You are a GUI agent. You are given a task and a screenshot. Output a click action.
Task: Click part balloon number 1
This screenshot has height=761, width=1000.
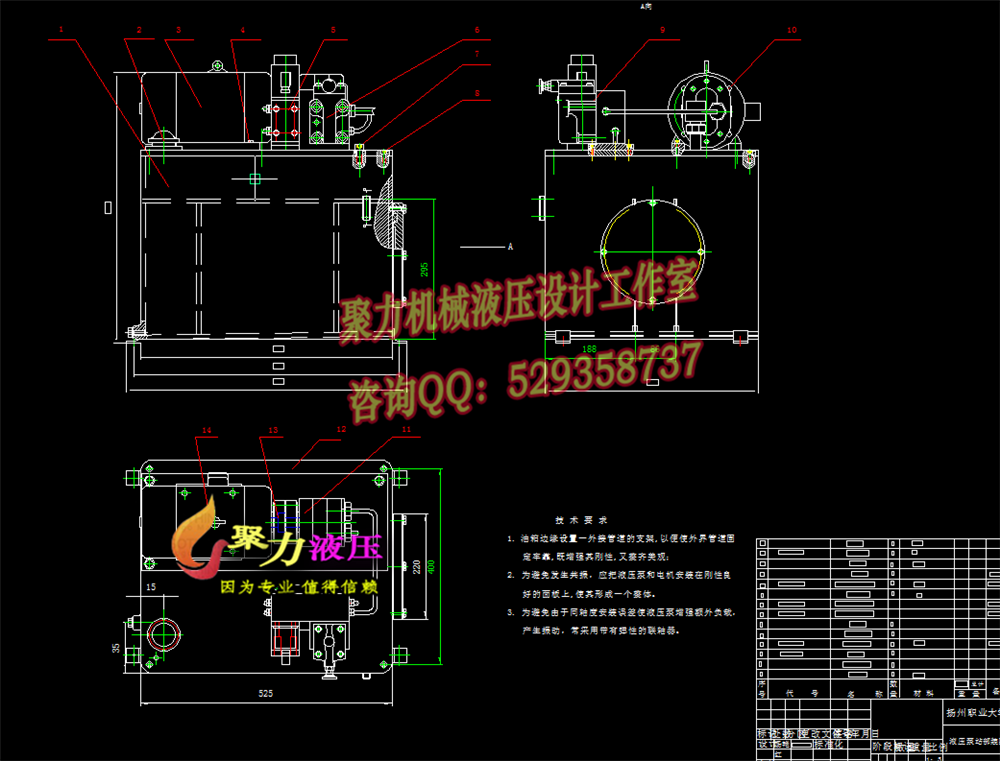pyautogui.click(x=61, y=29)
